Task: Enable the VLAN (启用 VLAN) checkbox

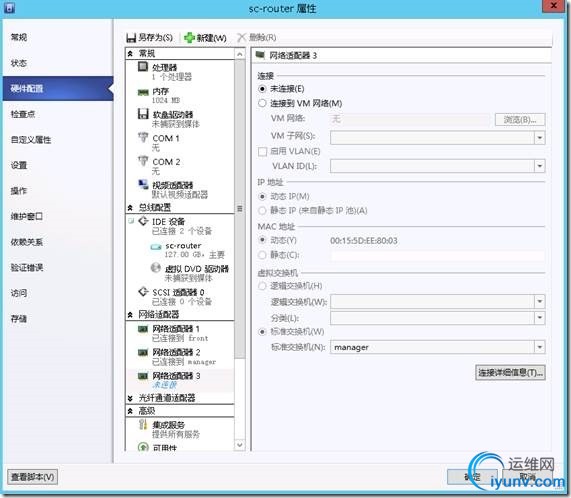Action: point(262,151)
